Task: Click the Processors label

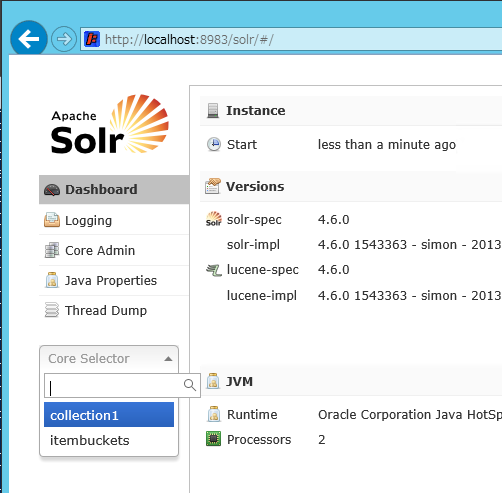Action: pyautogui.click(x=259, y=440)
